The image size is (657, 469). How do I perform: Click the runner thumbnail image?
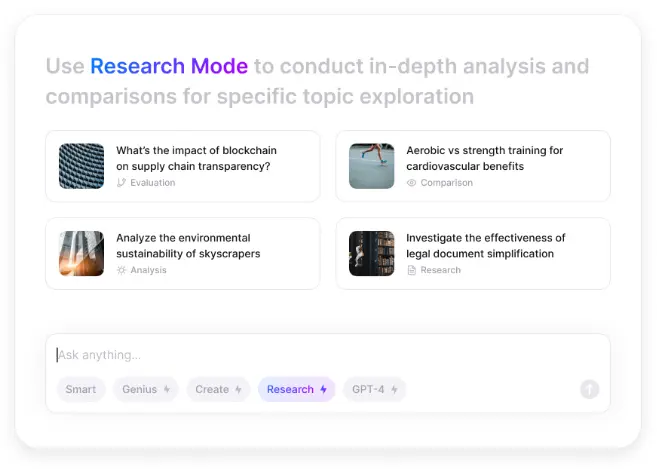click(371, 166)
